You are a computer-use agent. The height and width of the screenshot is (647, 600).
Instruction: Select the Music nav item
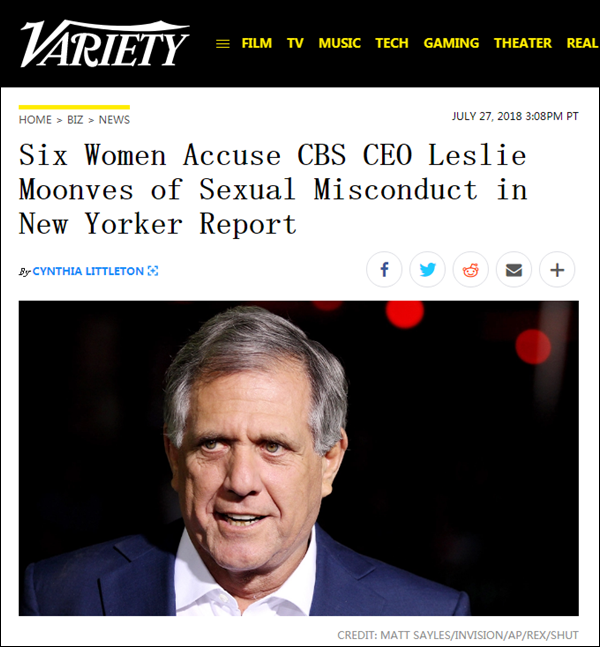point(340,43)
